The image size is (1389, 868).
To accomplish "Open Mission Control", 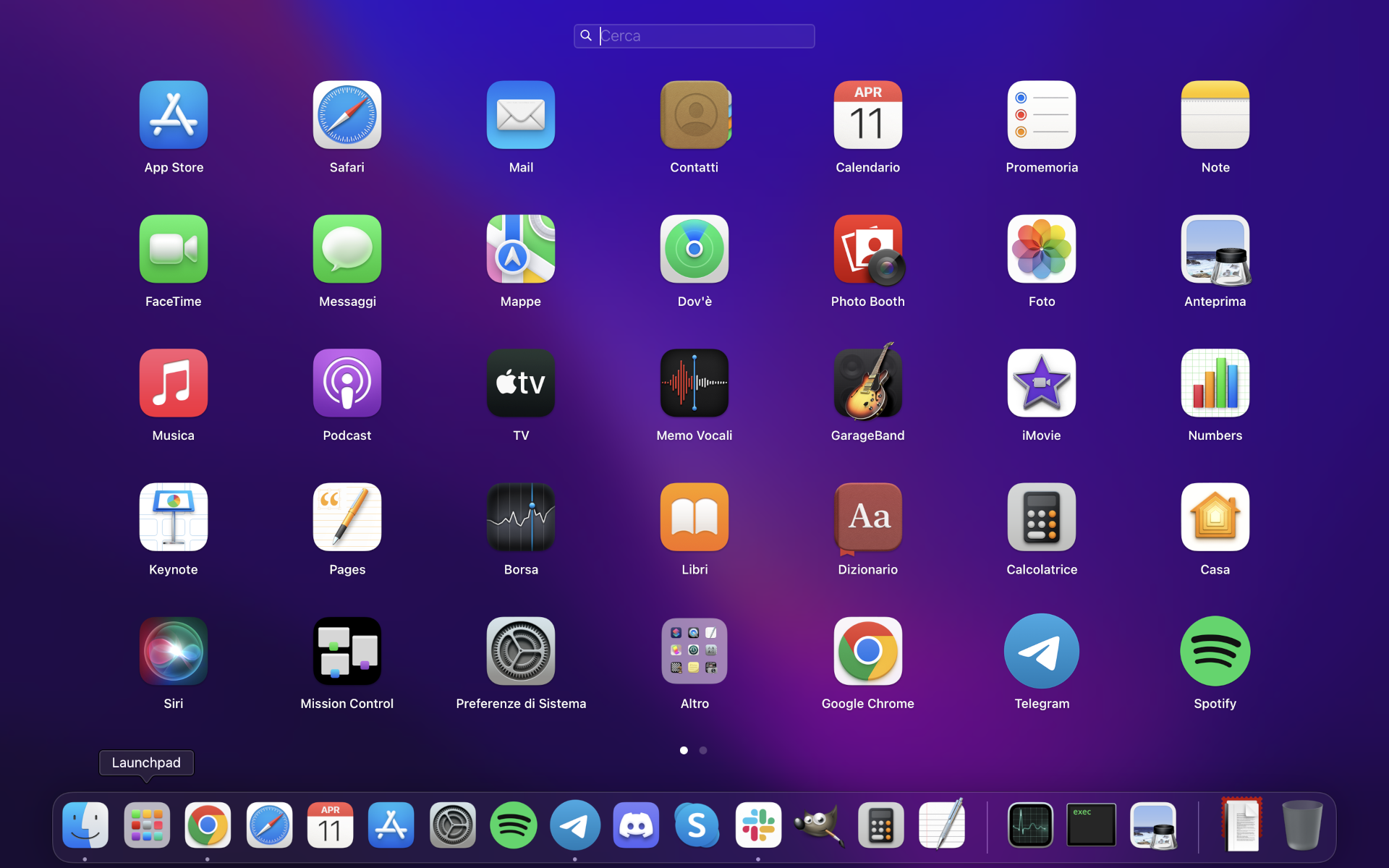I will tap(347, 651).
